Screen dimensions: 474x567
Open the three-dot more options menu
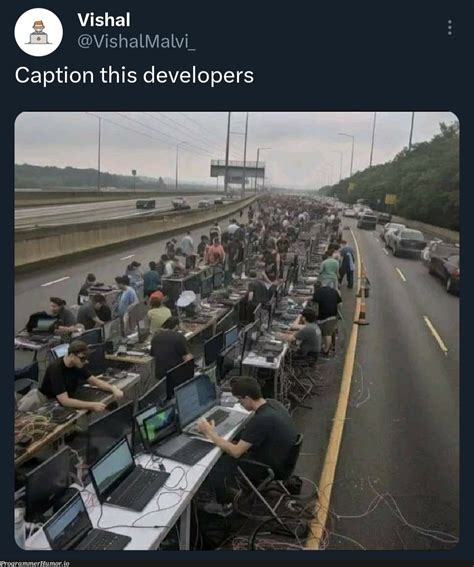click(x=450, y=27)
